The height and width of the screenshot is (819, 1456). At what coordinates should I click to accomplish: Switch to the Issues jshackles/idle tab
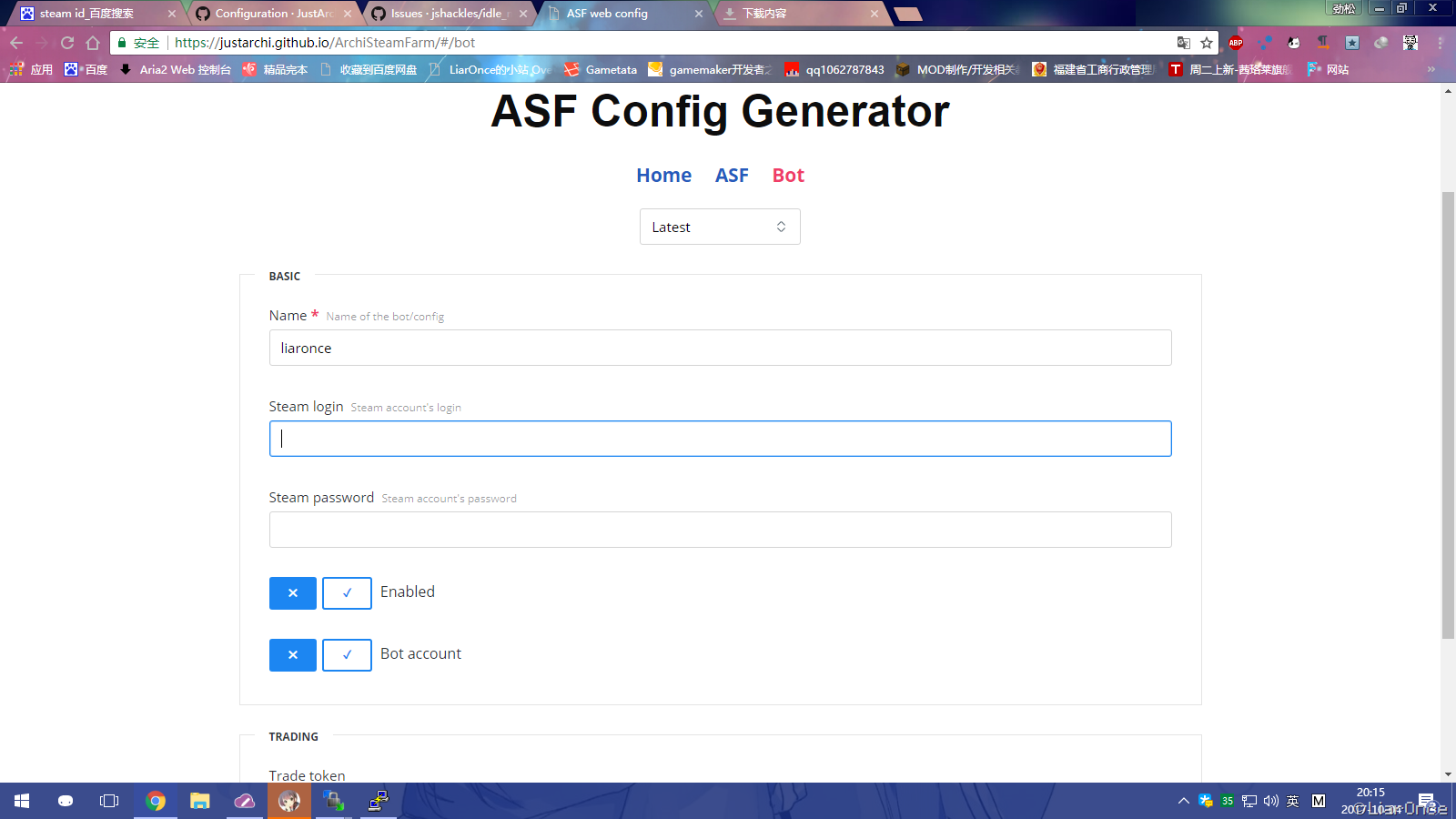[450, 14]
